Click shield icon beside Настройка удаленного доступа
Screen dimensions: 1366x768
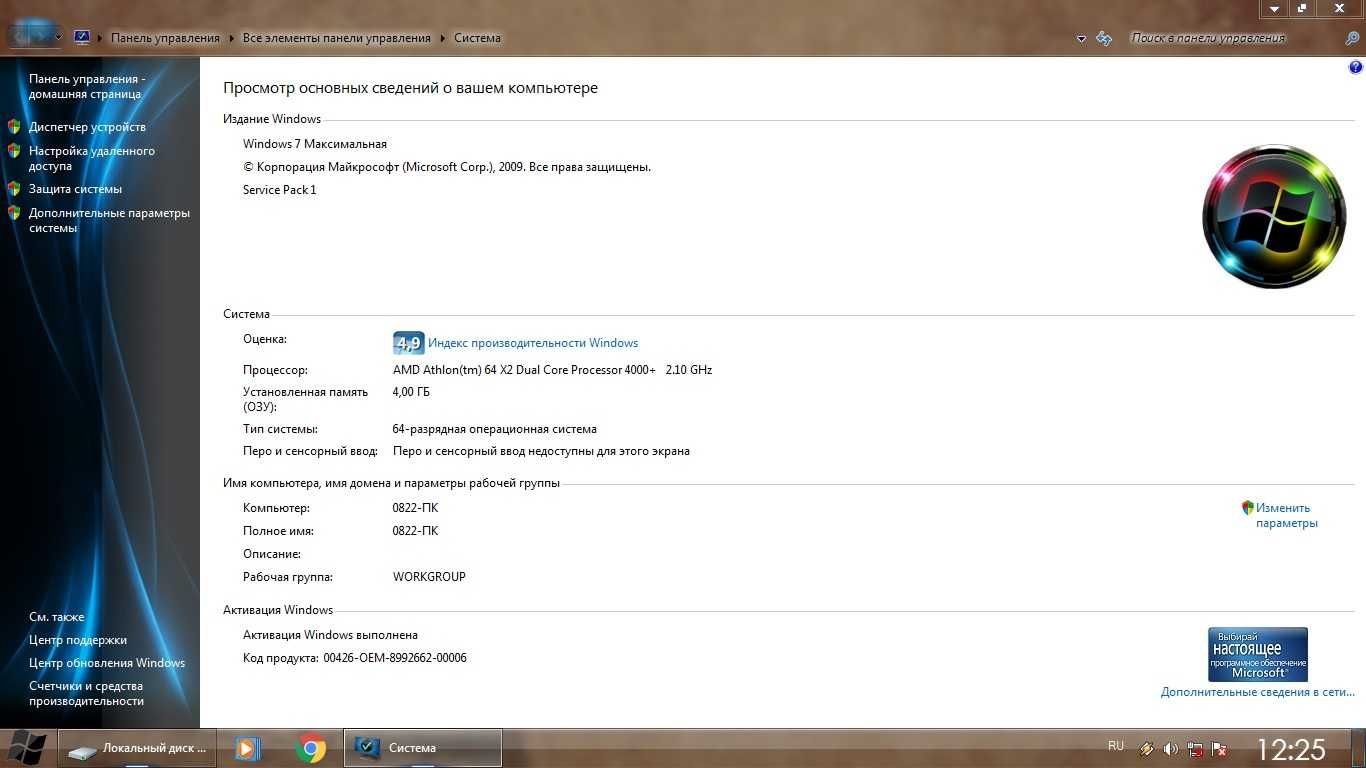tap(14, 151)
